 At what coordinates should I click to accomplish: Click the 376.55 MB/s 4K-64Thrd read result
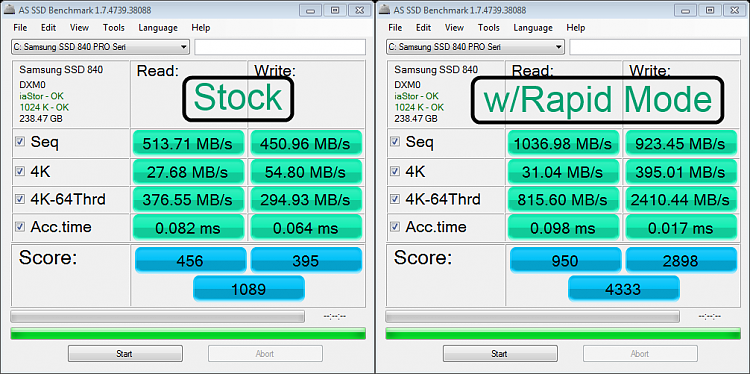[x=189, y=200]
